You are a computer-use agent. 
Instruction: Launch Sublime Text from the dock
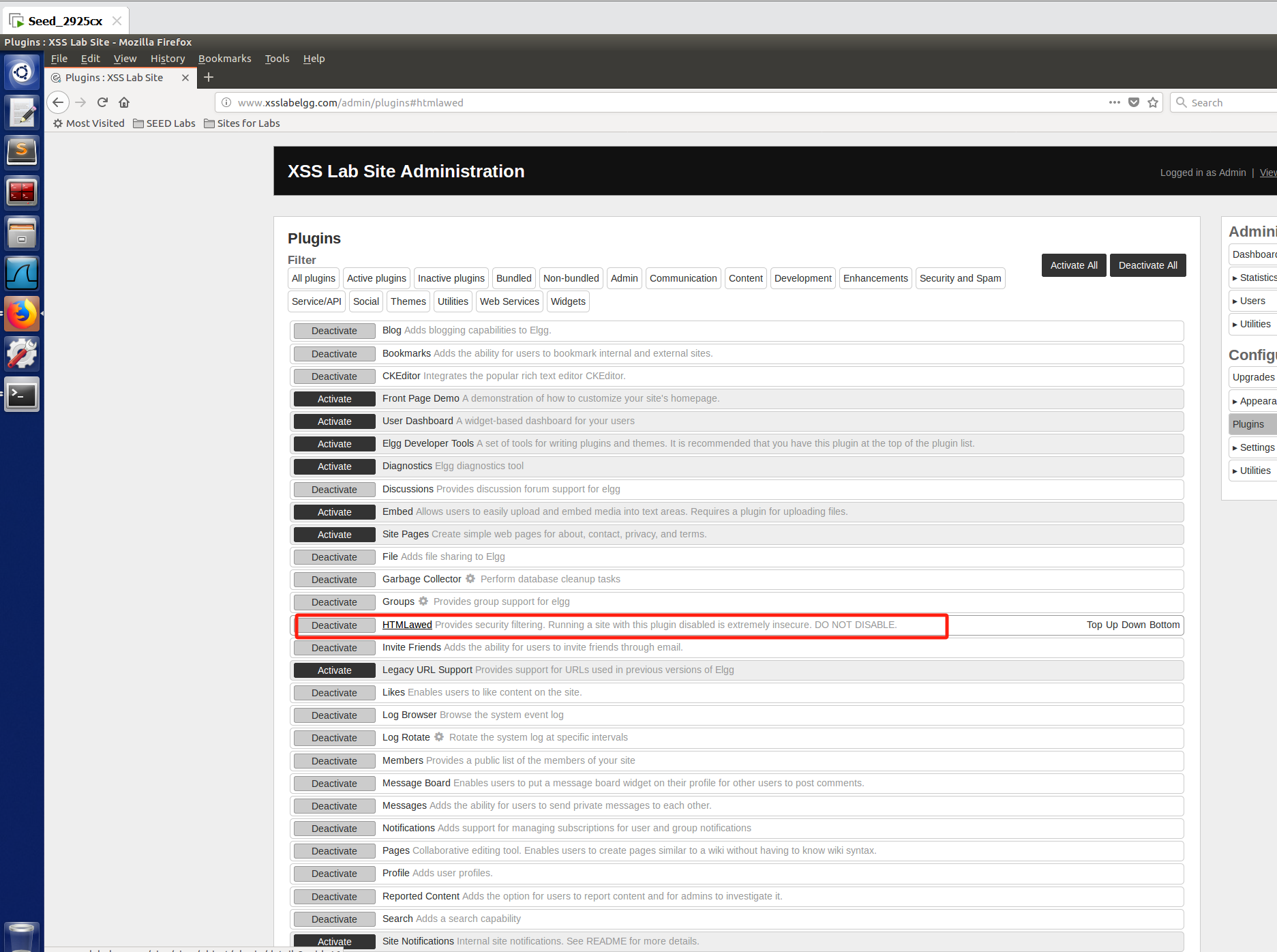coord(22,152)
